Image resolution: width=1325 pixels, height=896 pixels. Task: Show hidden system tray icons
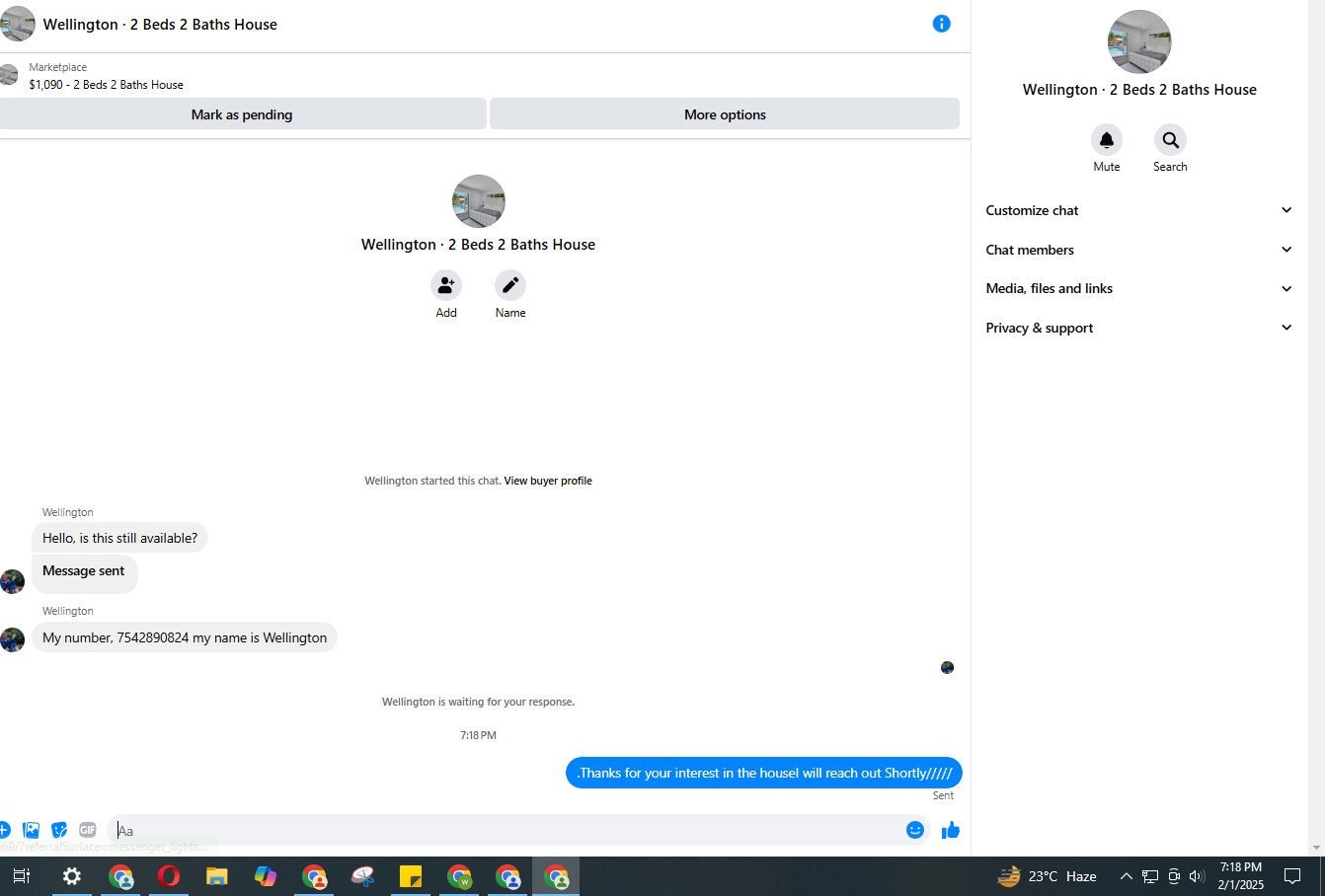[x=1126, y=876]
